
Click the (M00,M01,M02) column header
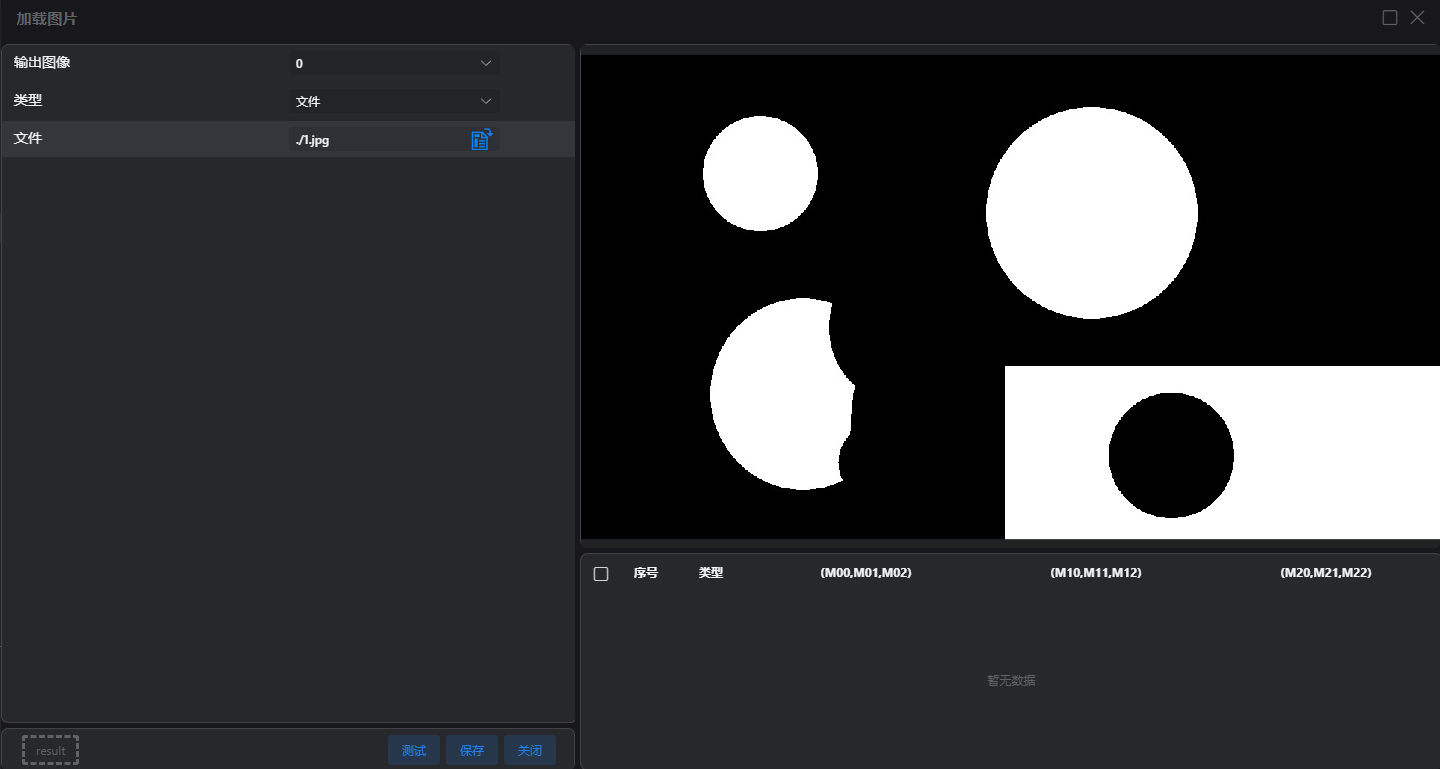[x=866, y=573]
